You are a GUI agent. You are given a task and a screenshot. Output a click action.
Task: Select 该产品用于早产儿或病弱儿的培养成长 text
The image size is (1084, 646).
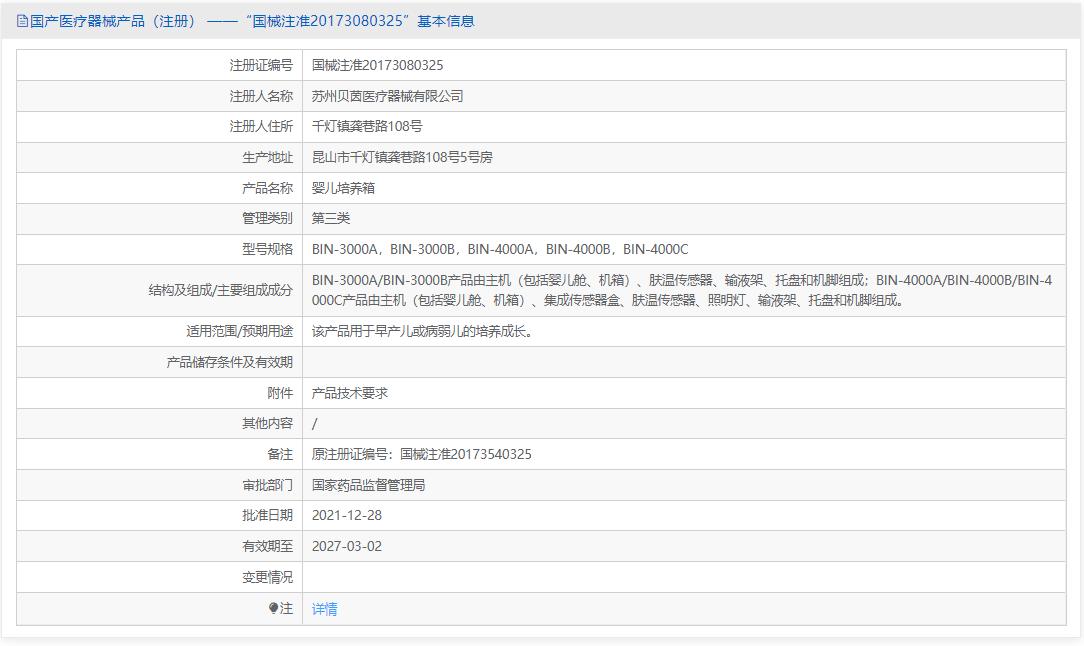tap(422, 331)
